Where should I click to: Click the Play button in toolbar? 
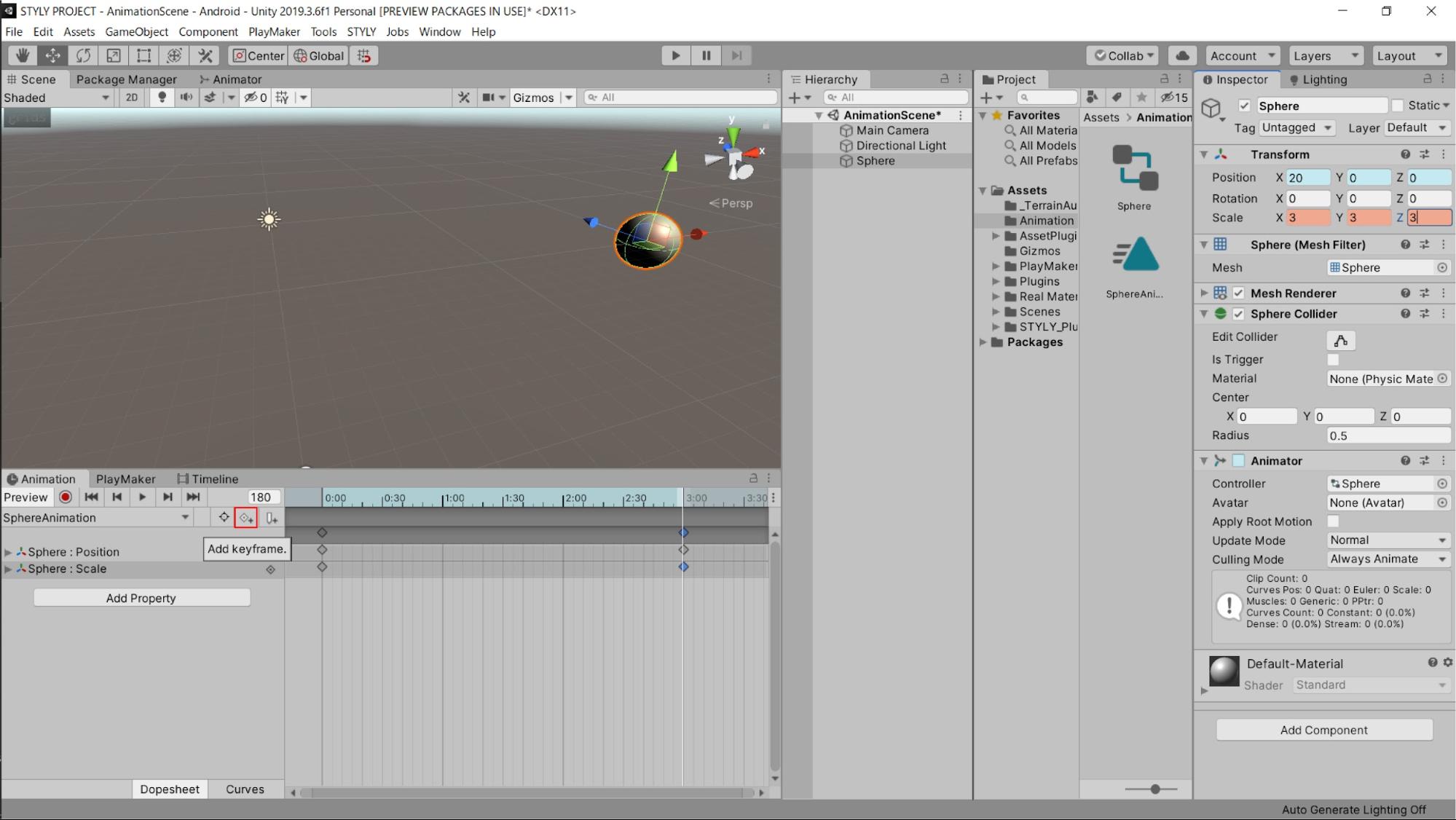[675, 55]
